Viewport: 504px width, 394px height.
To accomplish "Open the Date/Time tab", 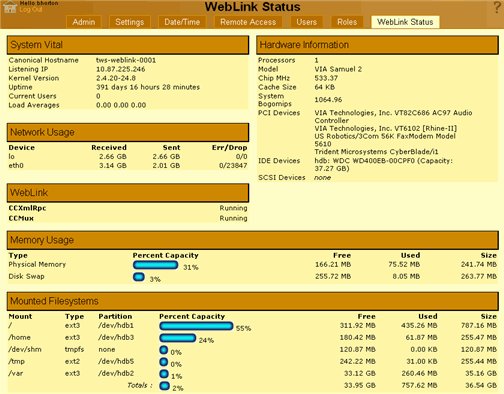I will pyautogui.click(x=182, y=22).
